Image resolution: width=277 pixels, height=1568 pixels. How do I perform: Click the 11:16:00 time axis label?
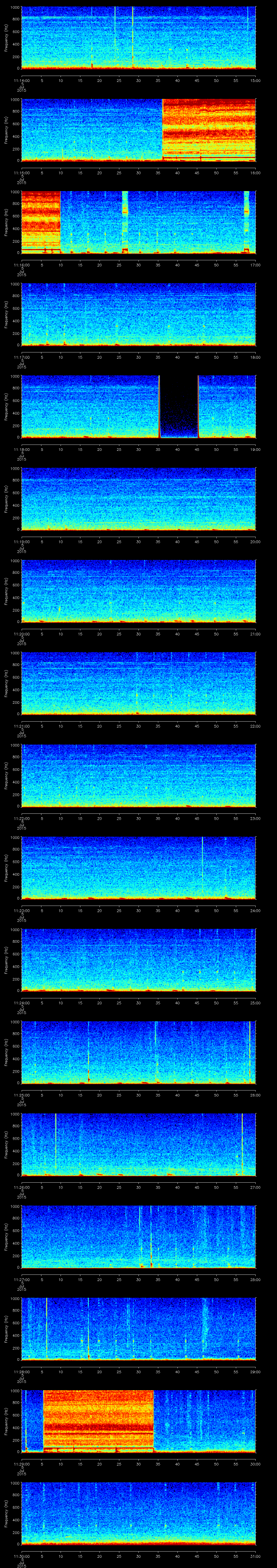pos(21,264)
